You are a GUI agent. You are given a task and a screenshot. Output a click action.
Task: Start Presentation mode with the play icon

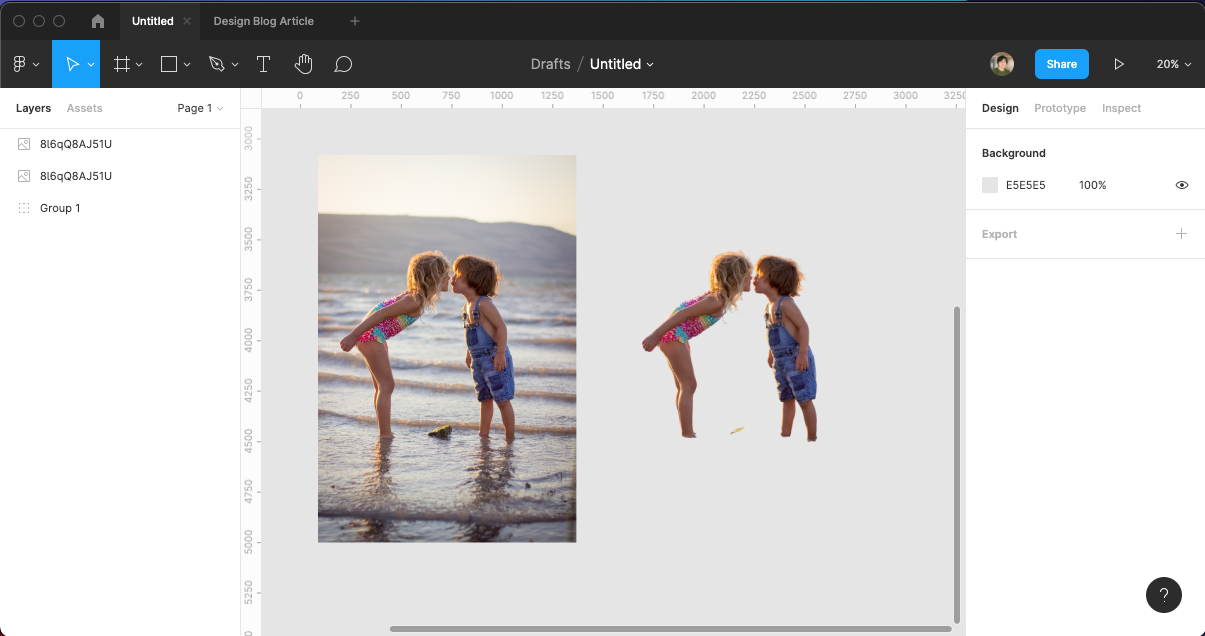point(1119,63)
